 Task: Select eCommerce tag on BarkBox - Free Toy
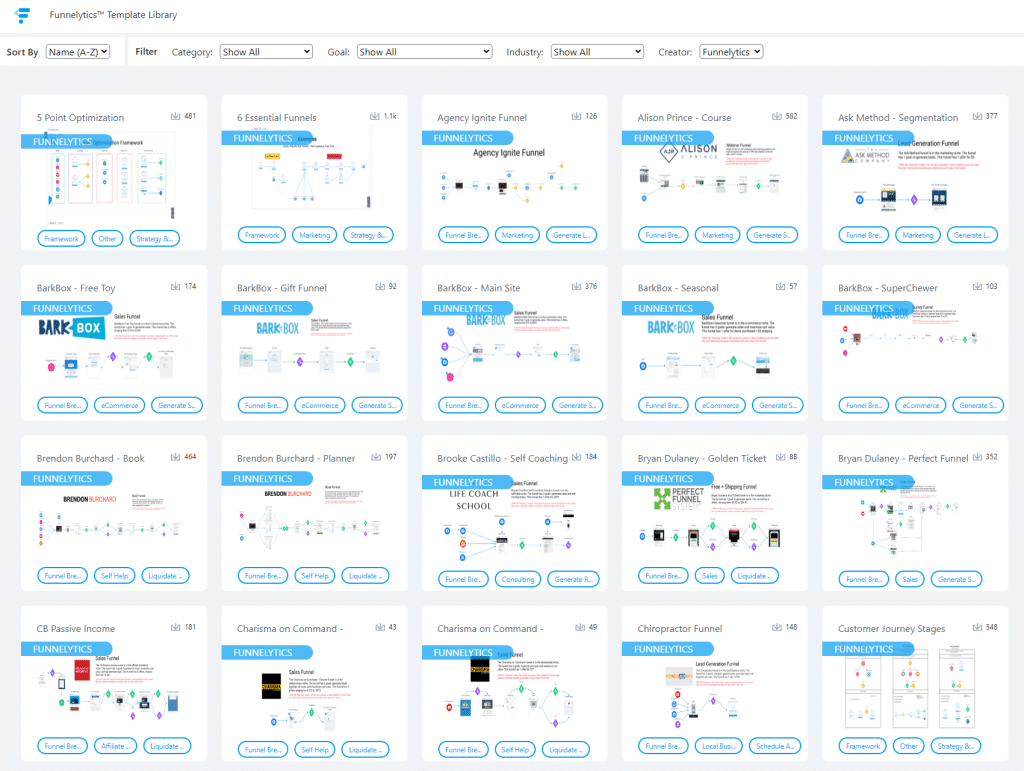pos(120,405)
